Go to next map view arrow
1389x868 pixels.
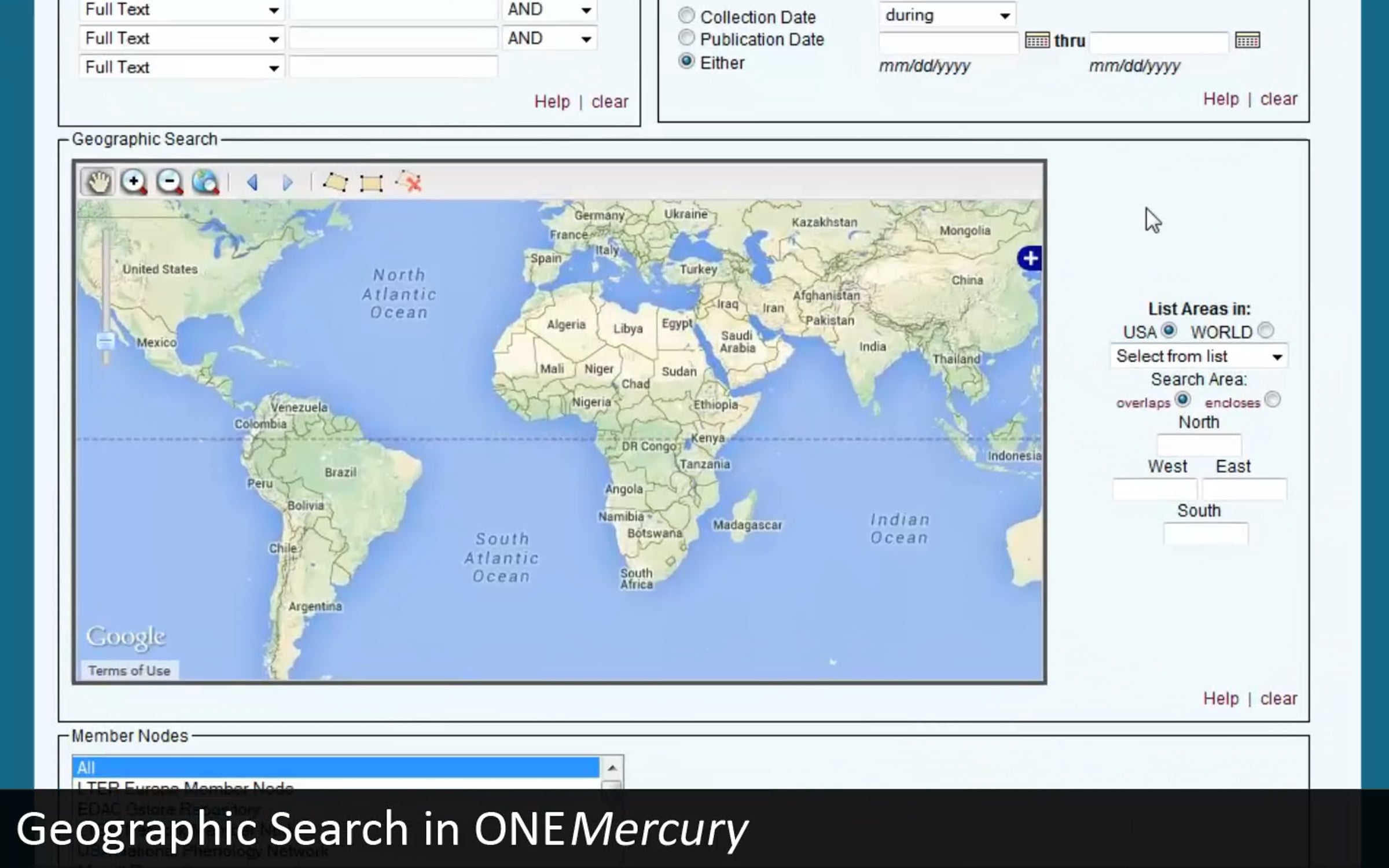pyautogui.click(x=287, y=183)
